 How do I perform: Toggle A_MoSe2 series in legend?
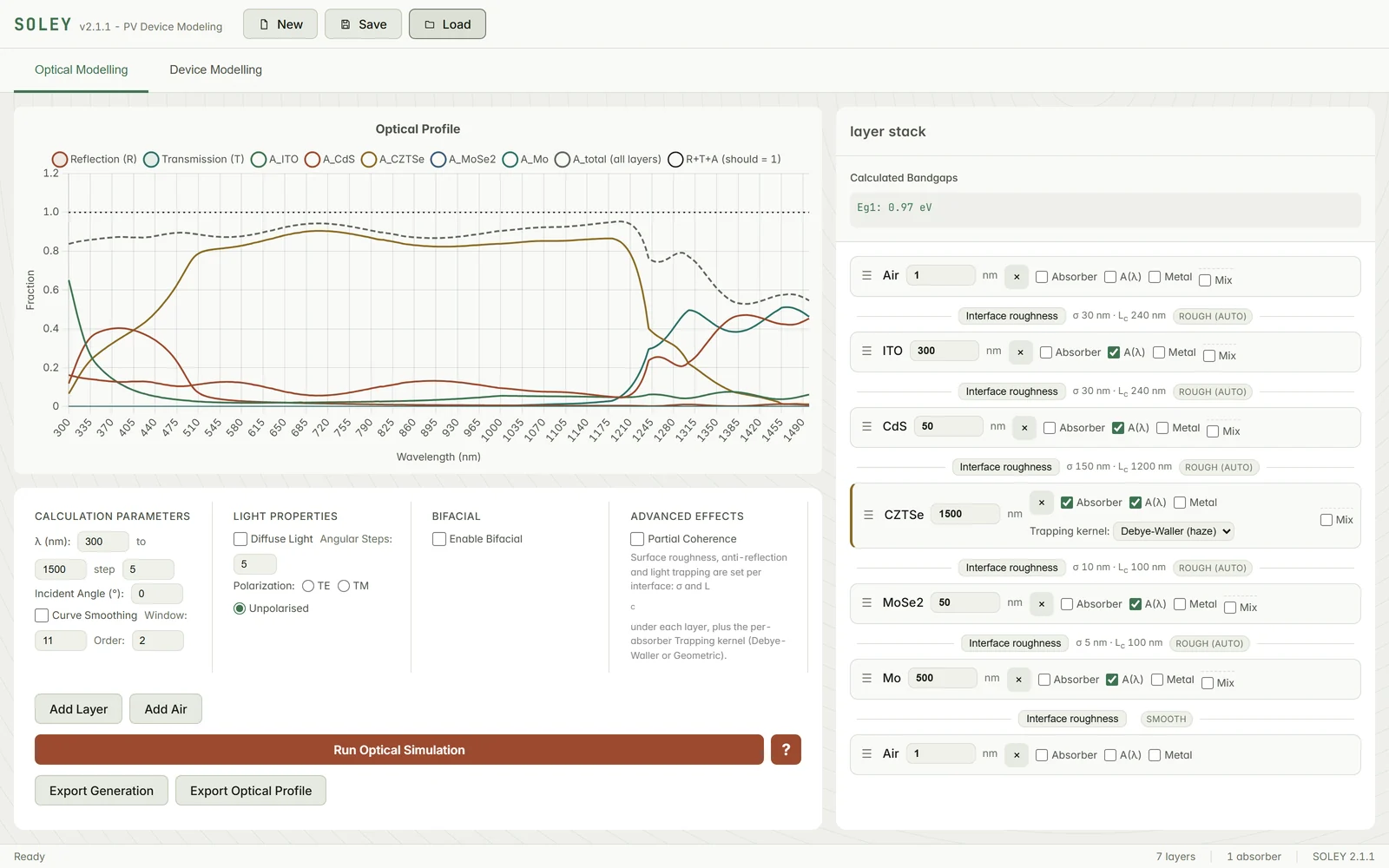point(438,160)
